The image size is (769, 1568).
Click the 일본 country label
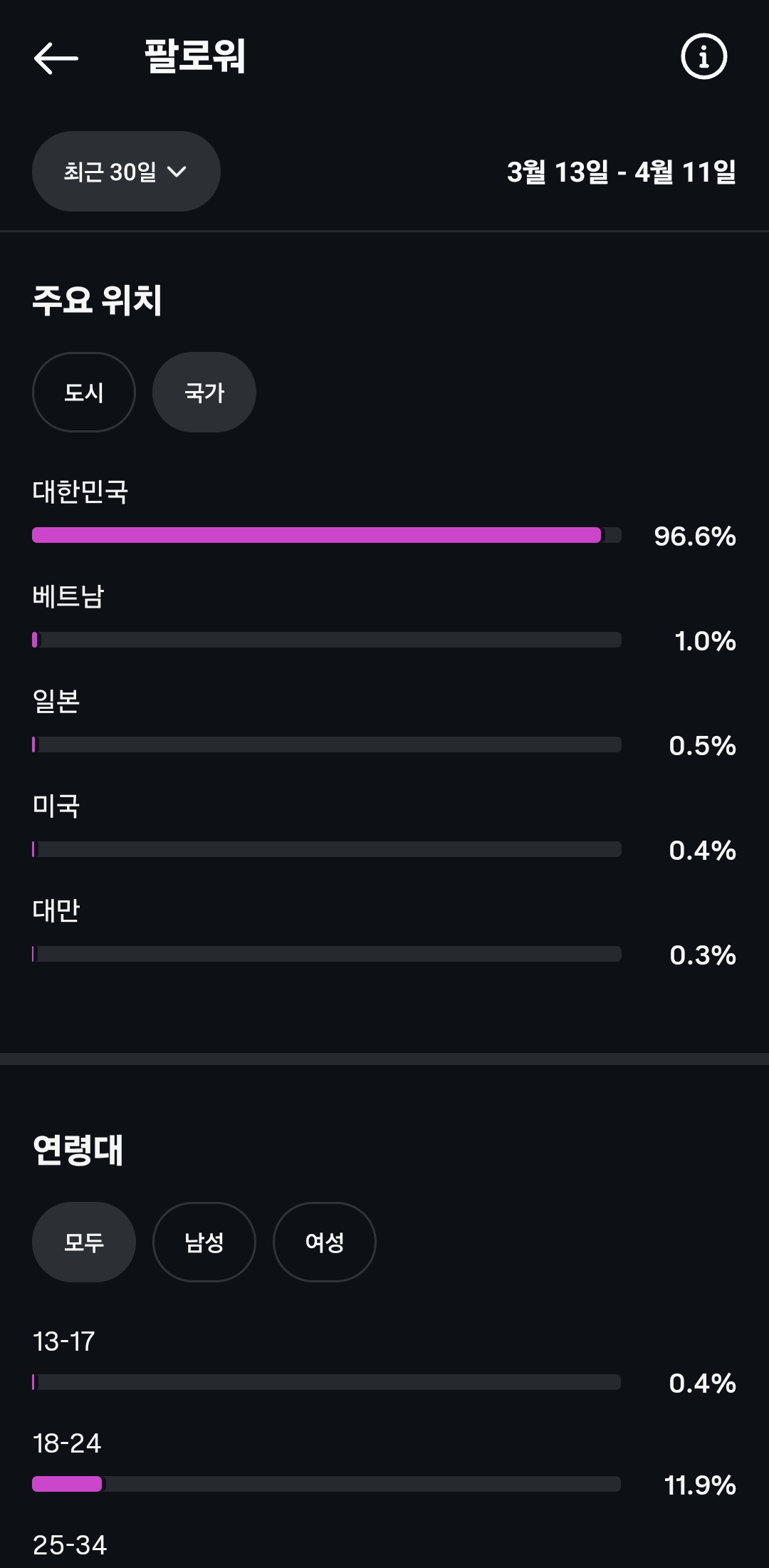pos(56,701)
